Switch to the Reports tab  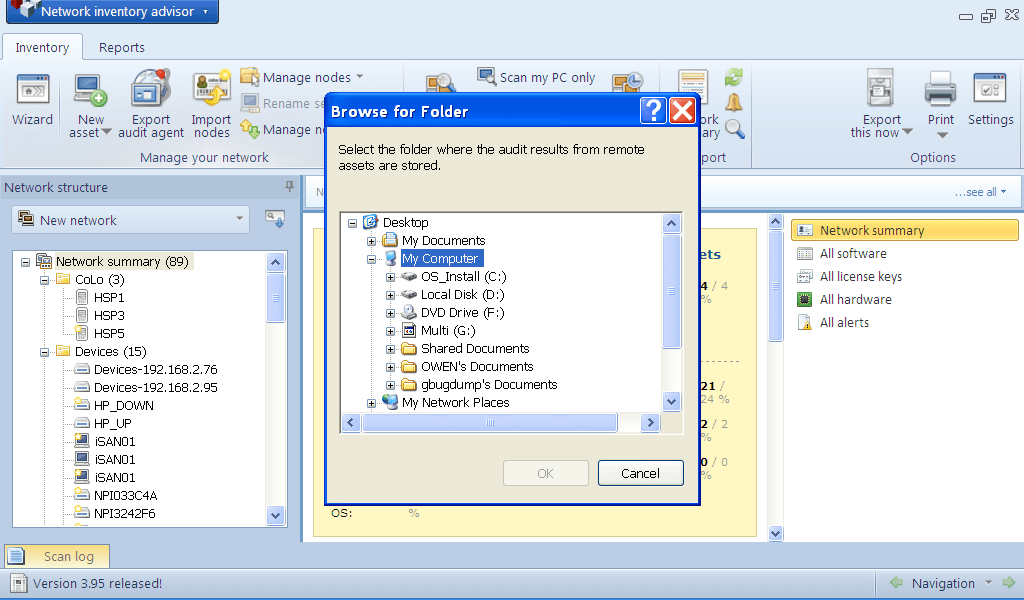(121, 48)
